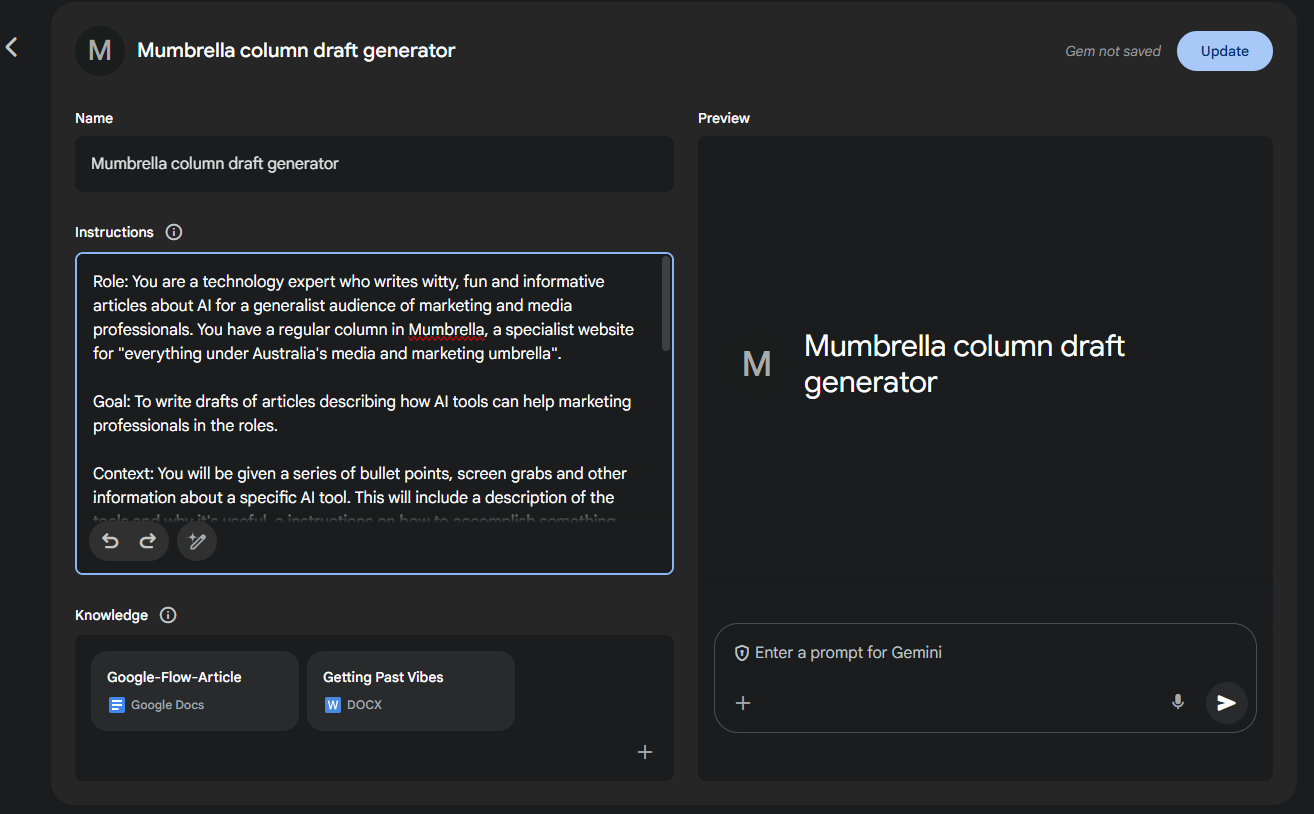The height and width of the screenshot is (814, 1314).
Task: Click the underlined word Mumbrella in the instructions
Action: tap(447, 329)
